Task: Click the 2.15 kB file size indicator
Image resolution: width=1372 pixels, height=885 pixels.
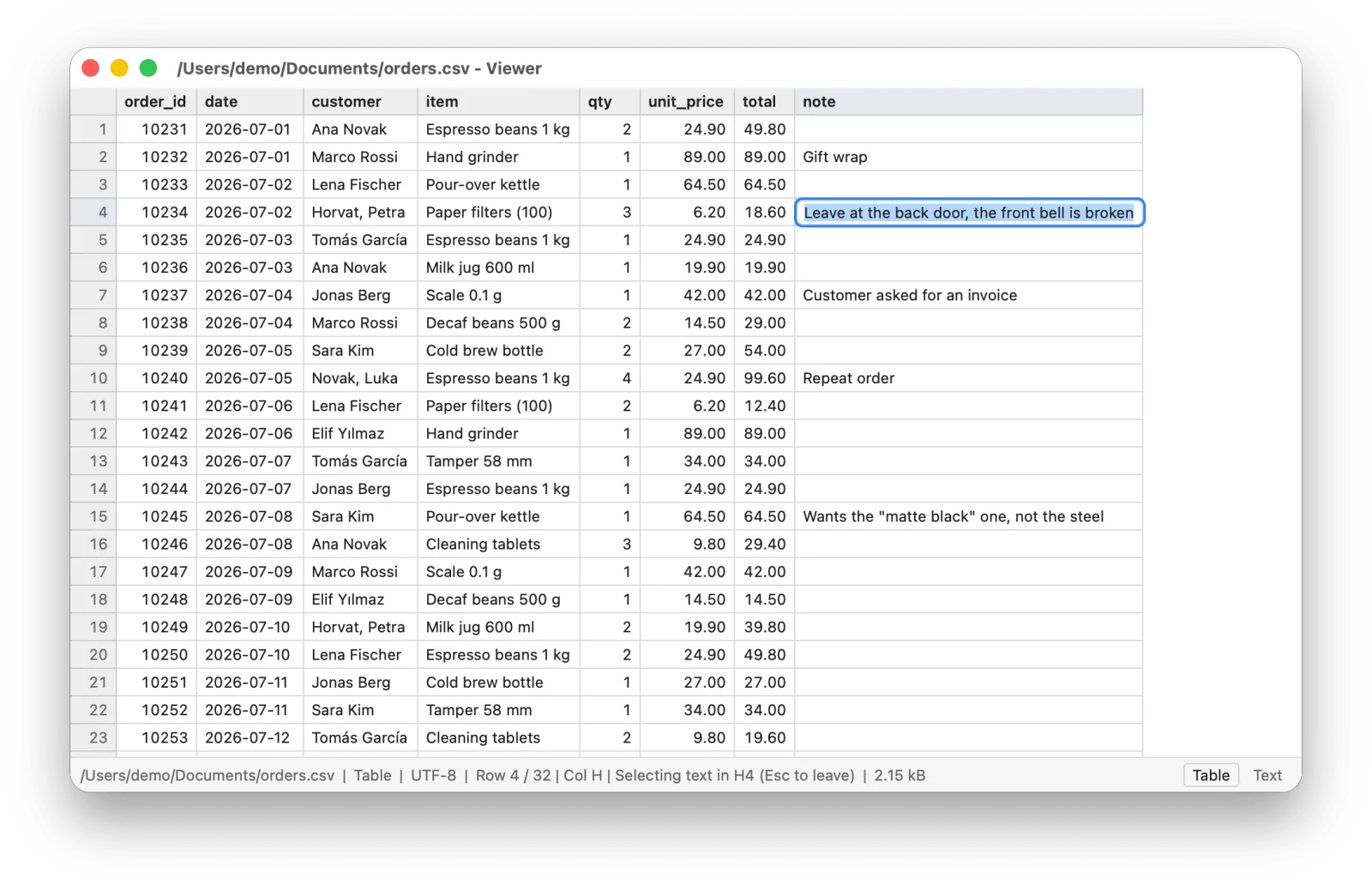Action: 900,775
